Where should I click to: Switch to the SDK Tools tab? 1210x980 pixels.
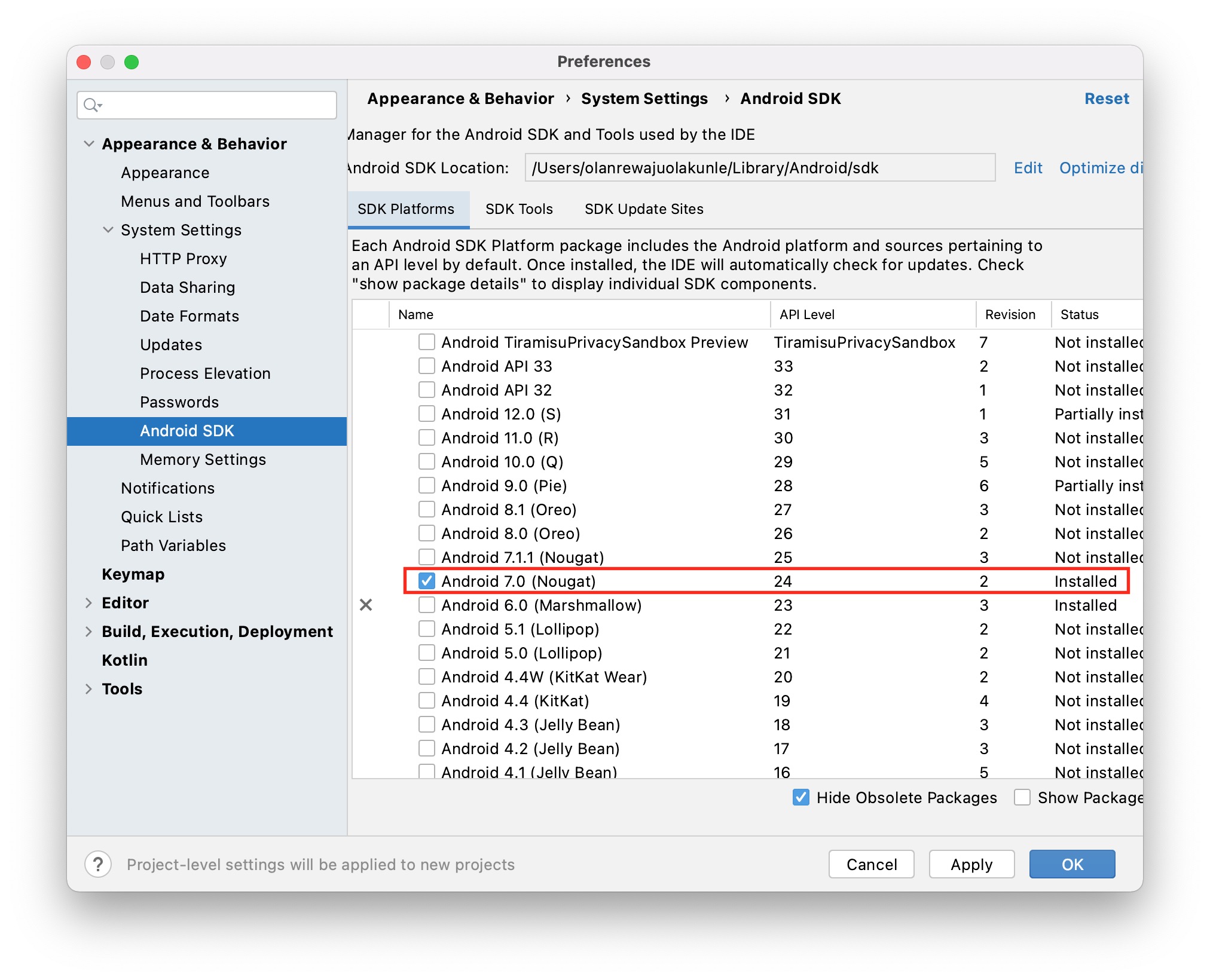pyautogui.click(x=518, y=209)
